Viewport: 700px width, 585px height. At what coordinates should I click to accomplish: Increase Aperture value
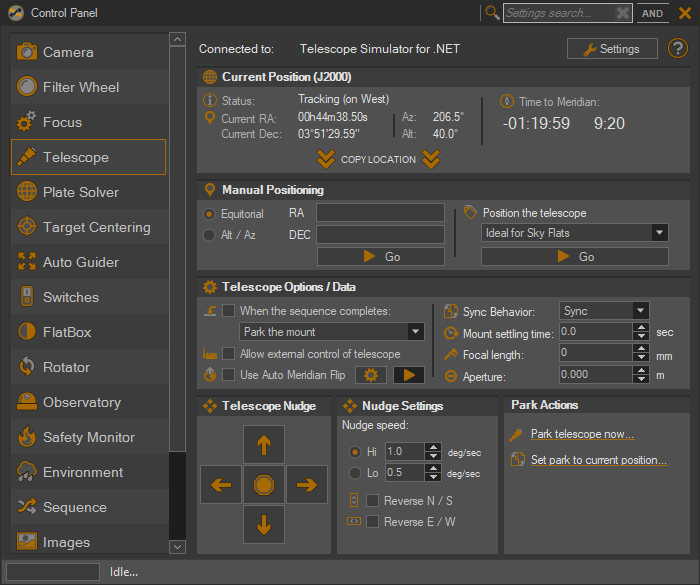(641, 370)
